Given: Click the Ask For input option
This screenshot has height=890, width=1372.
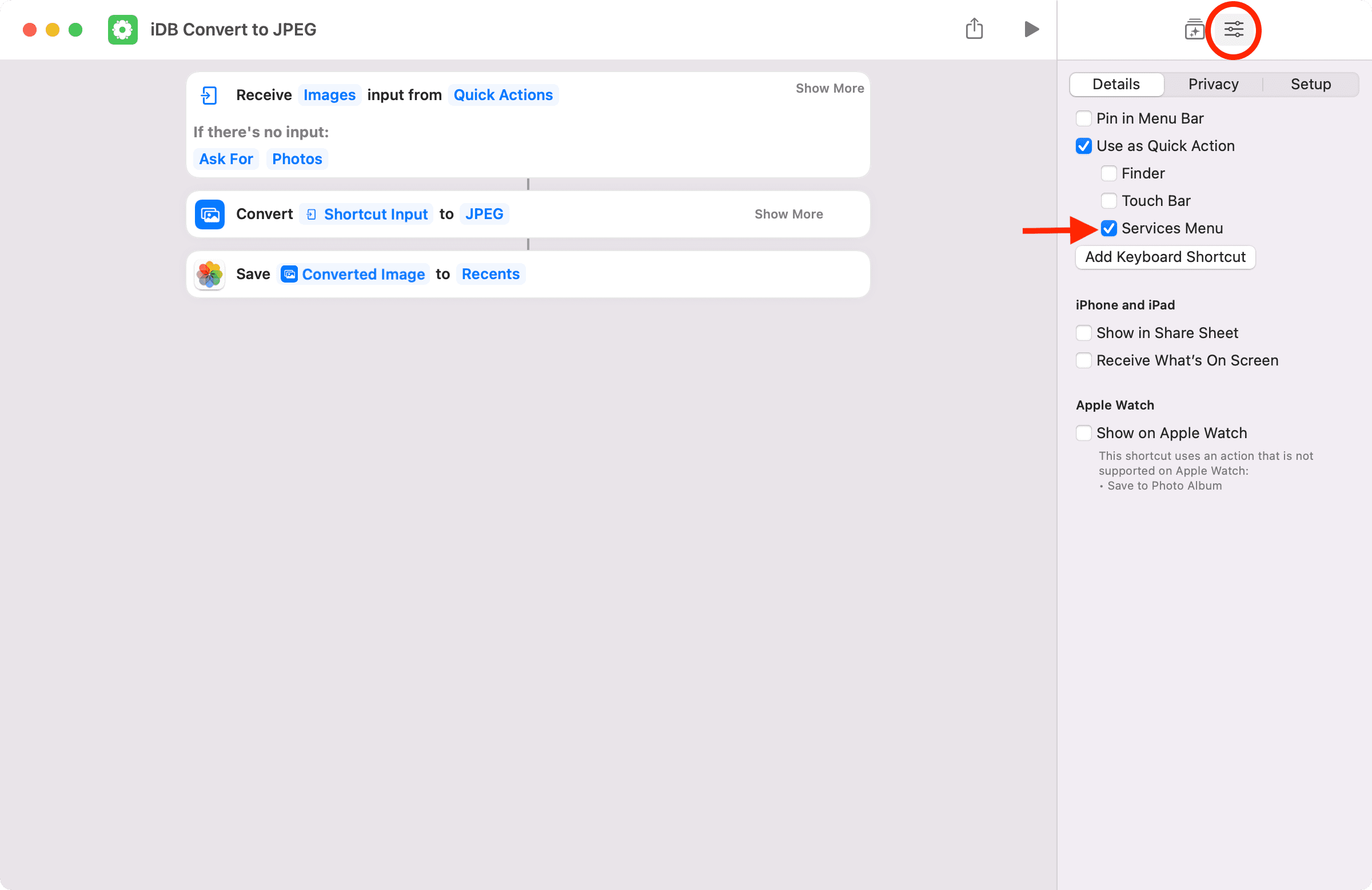Looking at the screenshot, I should 225,159.
